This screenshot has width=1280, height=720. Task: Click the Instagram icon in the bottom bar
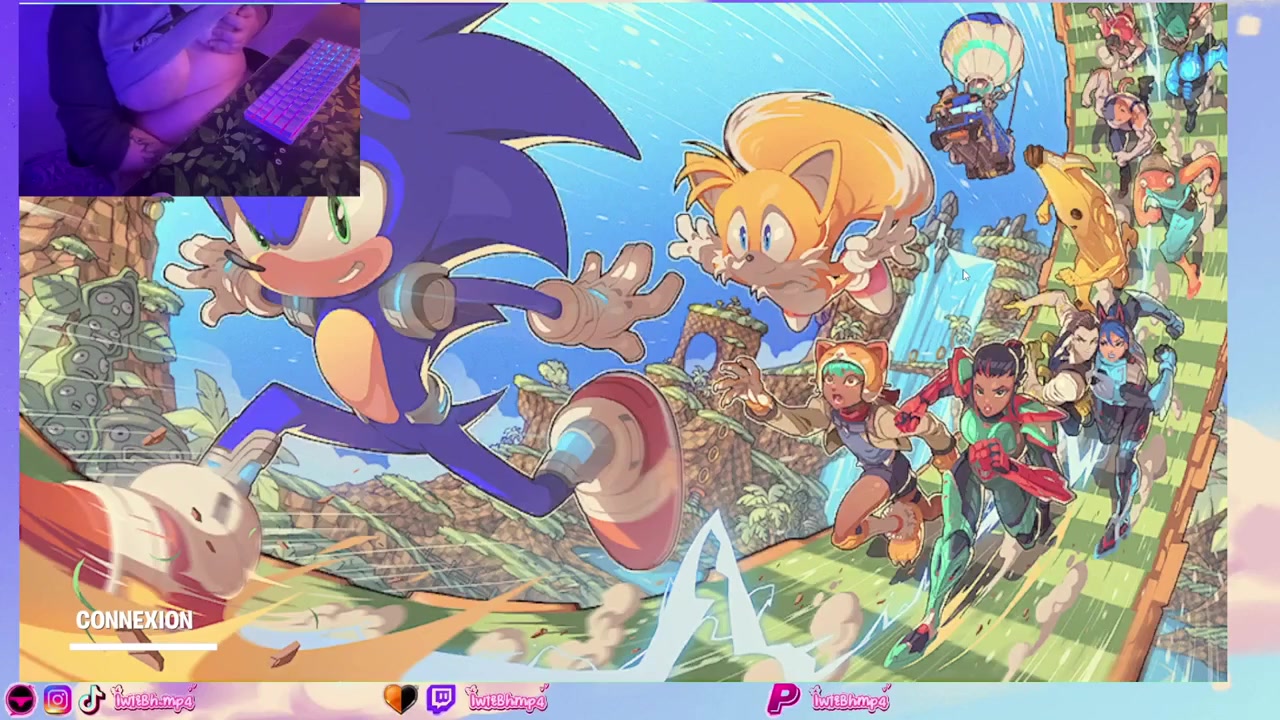(57, 700)
